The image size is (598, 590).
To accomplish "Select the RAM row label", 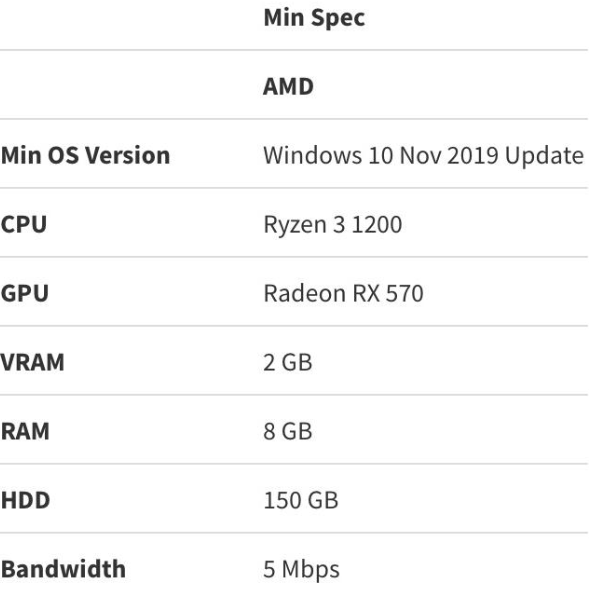I will (x=25, y=432).
